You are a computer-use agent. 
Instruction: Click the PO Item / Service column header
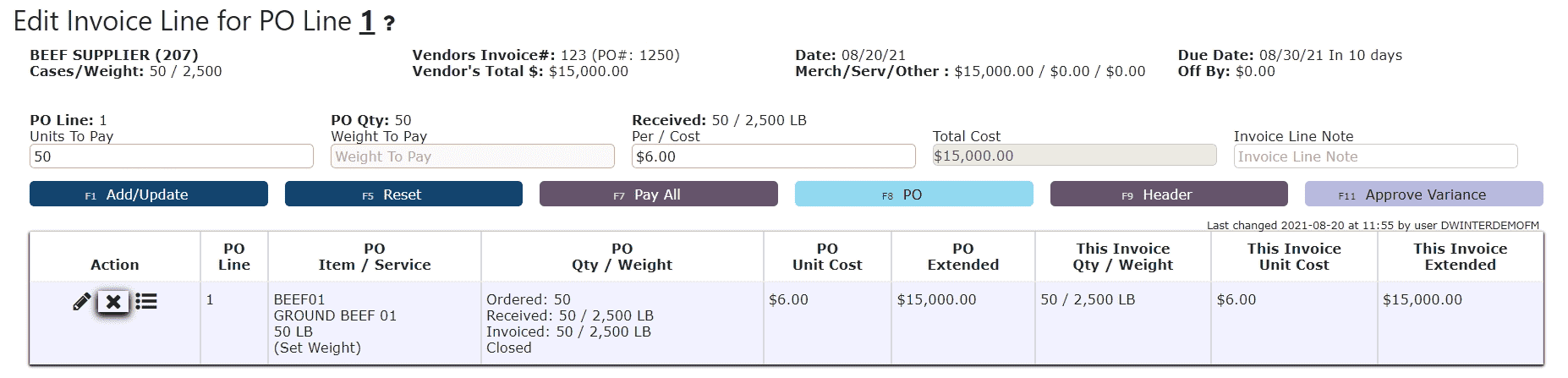(x=375, y=256)
